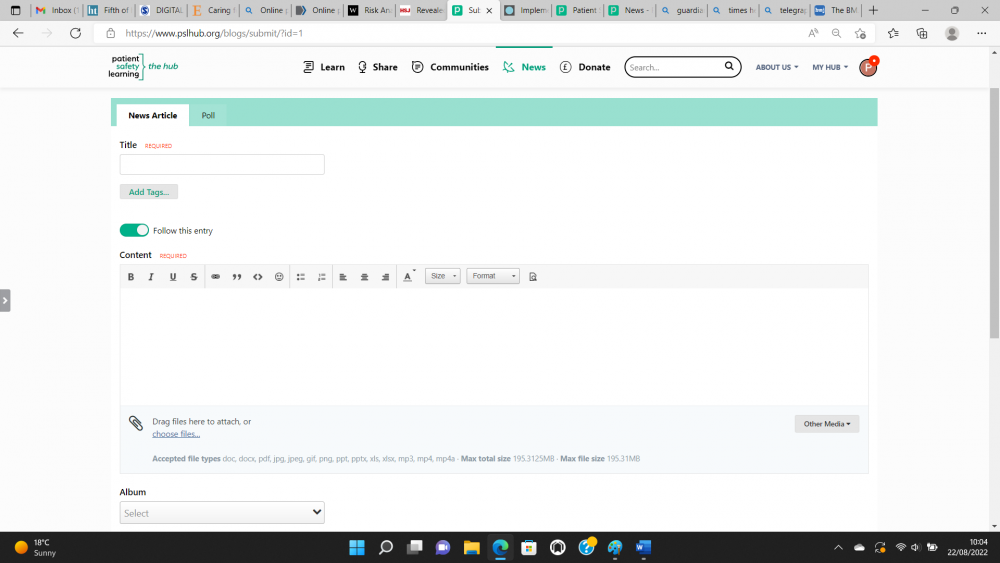Open browser read aloud icon
Image resolution: width=1000 pixels, height=563 pixels.
[x=813, y=33]
